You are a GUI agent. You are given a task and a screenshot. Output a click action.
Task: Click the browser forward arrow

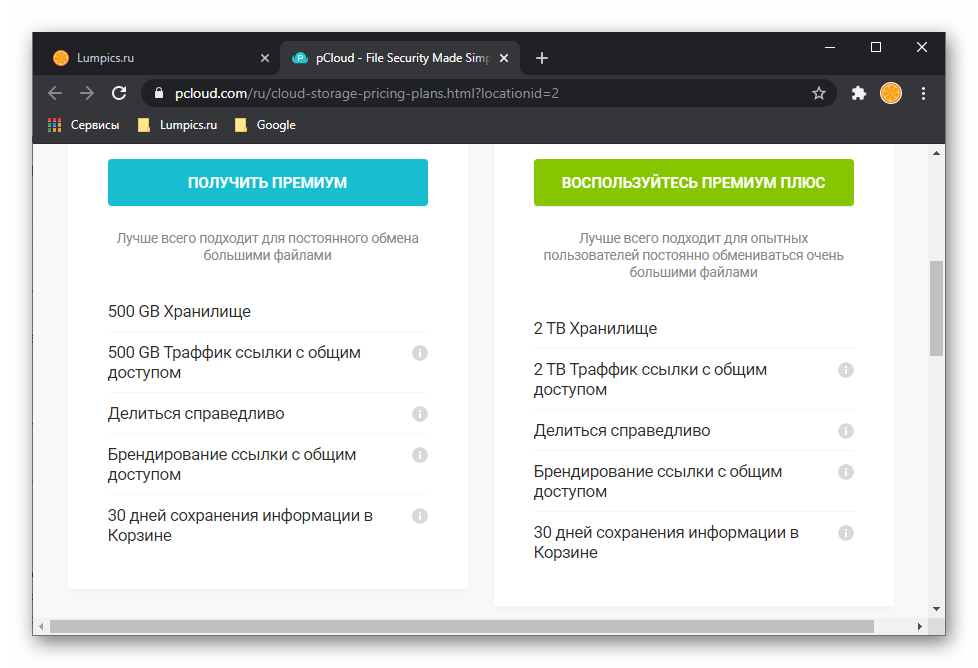coord(87,94)
